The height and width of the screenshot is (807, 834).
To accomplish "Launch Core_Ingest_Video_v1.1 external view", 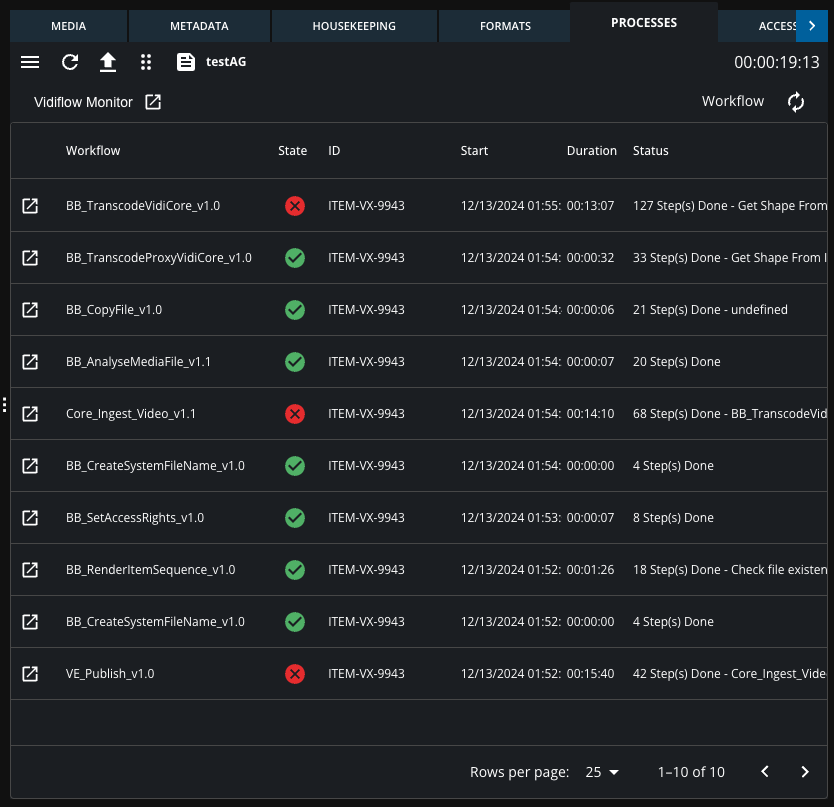I will [30, 413].
